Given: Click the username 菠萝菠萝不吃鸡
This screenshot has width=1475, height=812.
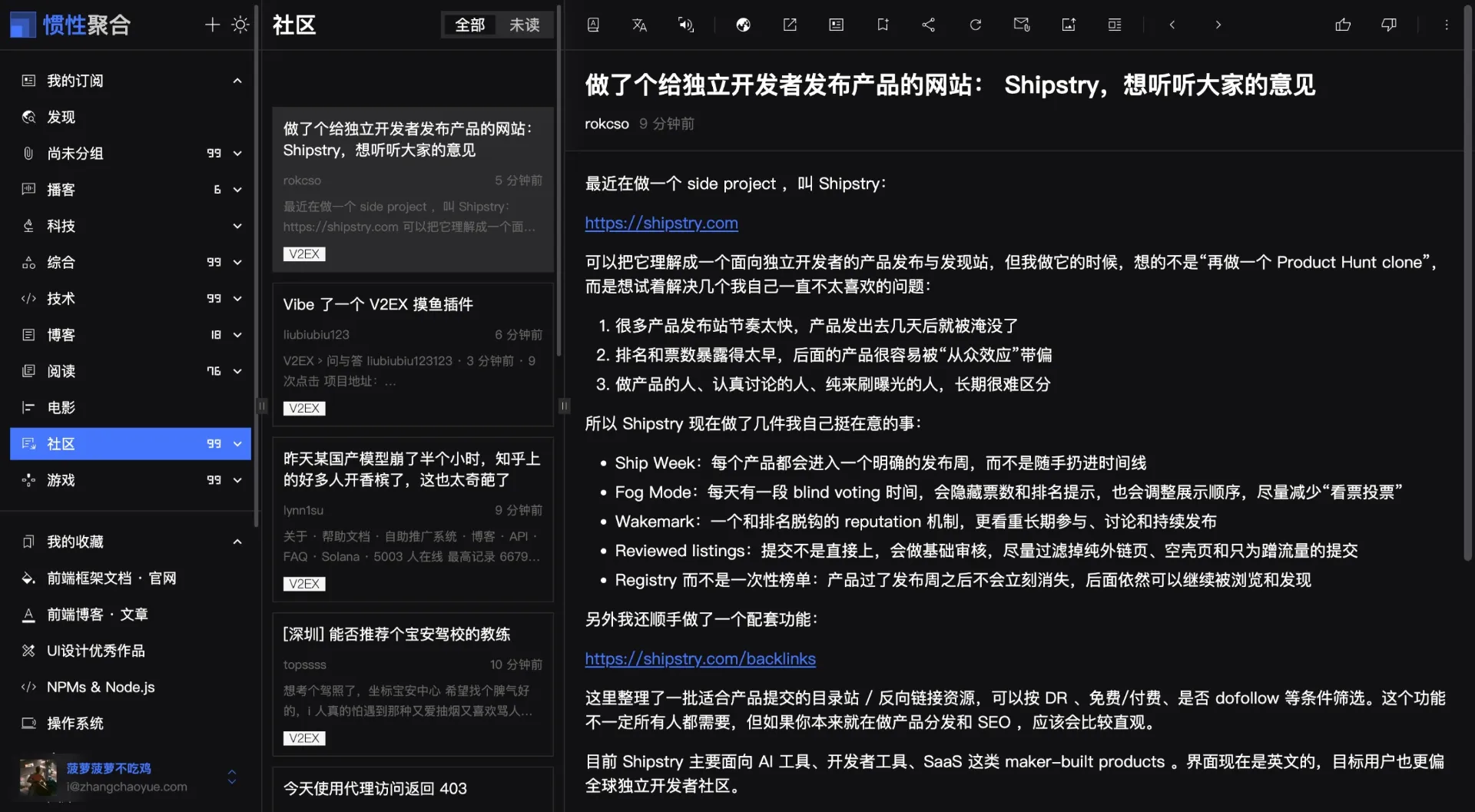Looking at the screenshot, I should (x=108, y=768).
